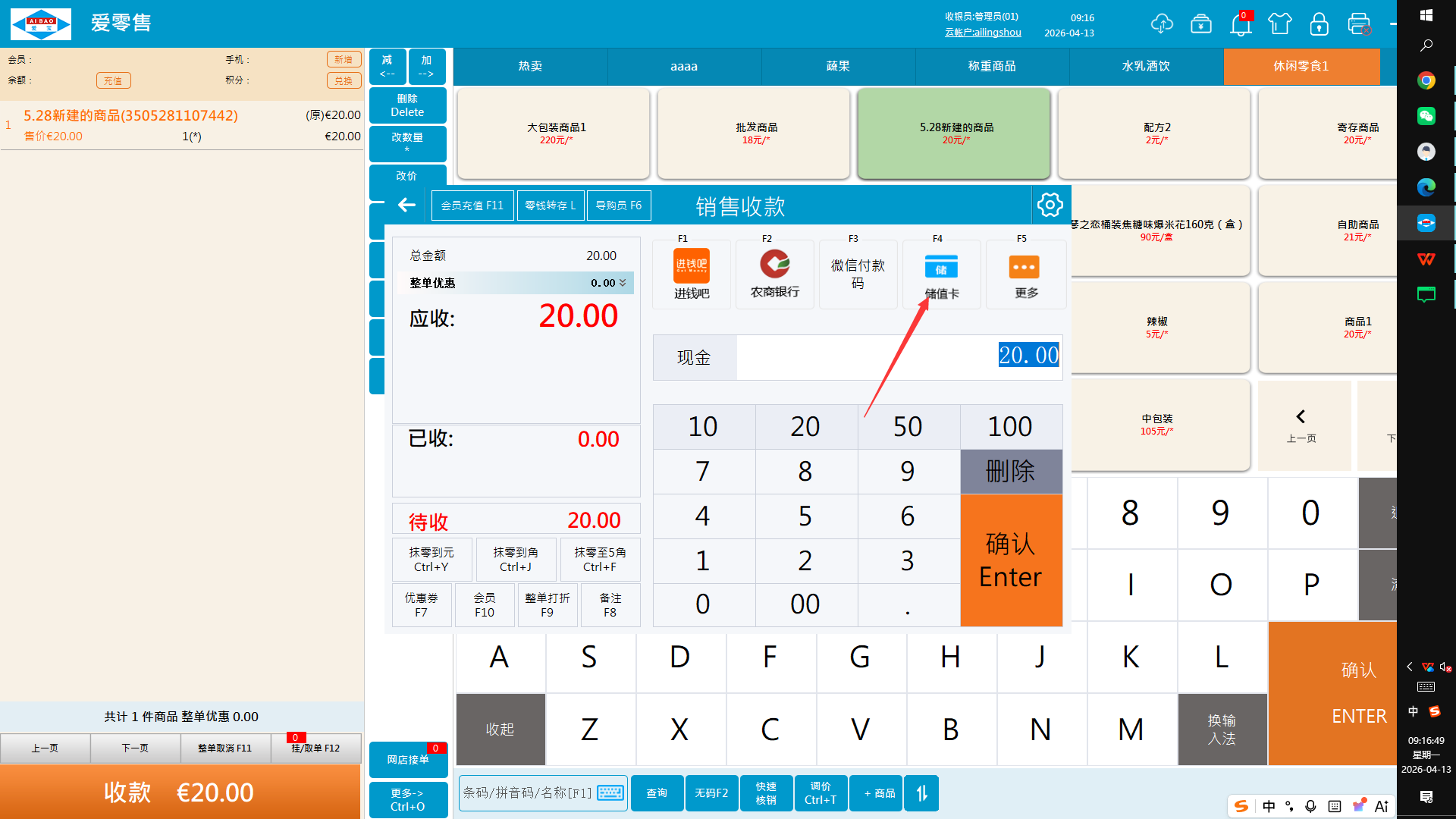Open 更多 Ctrl+O expander button
This screenshot has height=819, width=1456.
click(408, 799)
